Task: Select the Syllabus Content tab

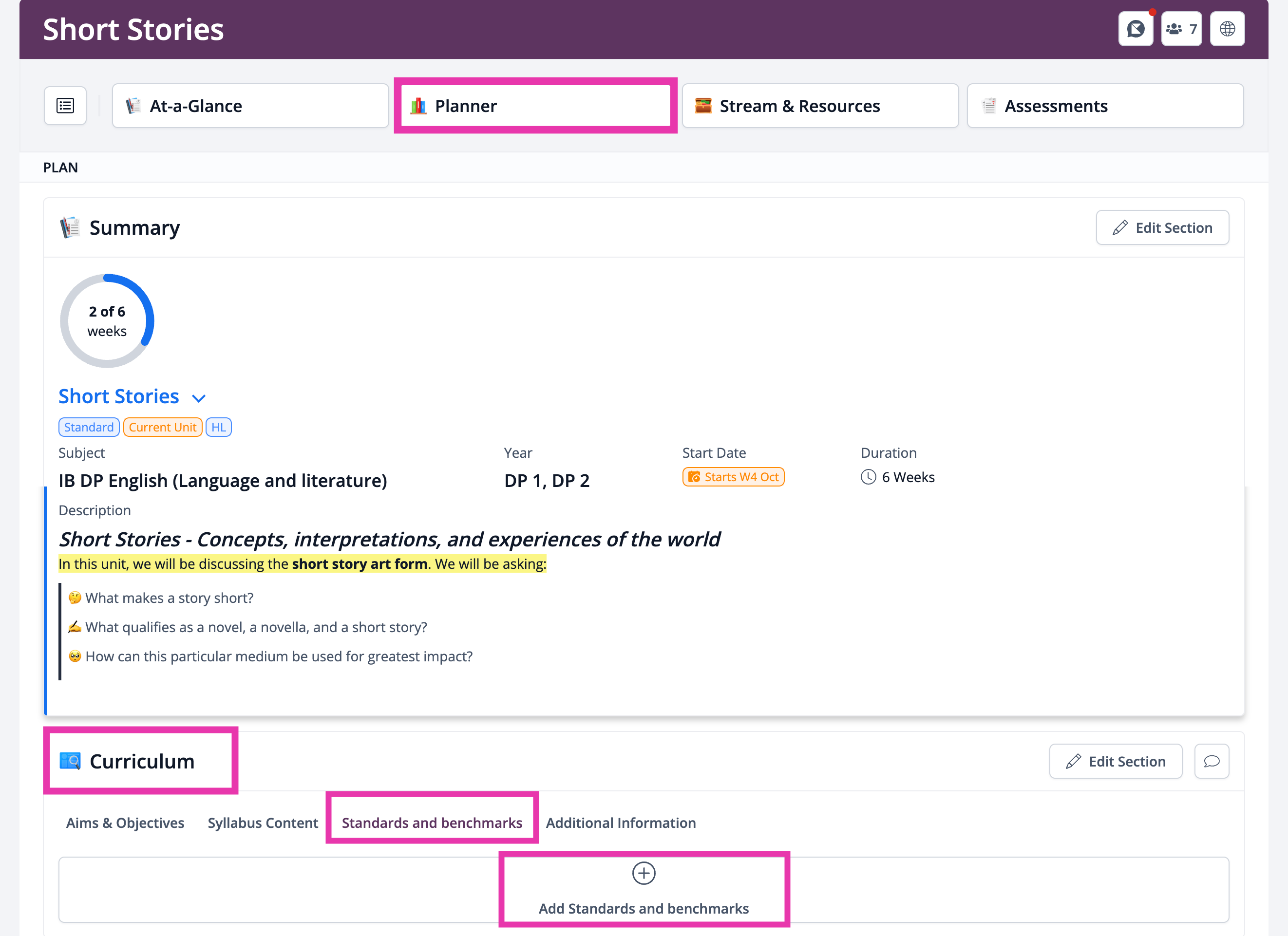Action: coord(263,823)
